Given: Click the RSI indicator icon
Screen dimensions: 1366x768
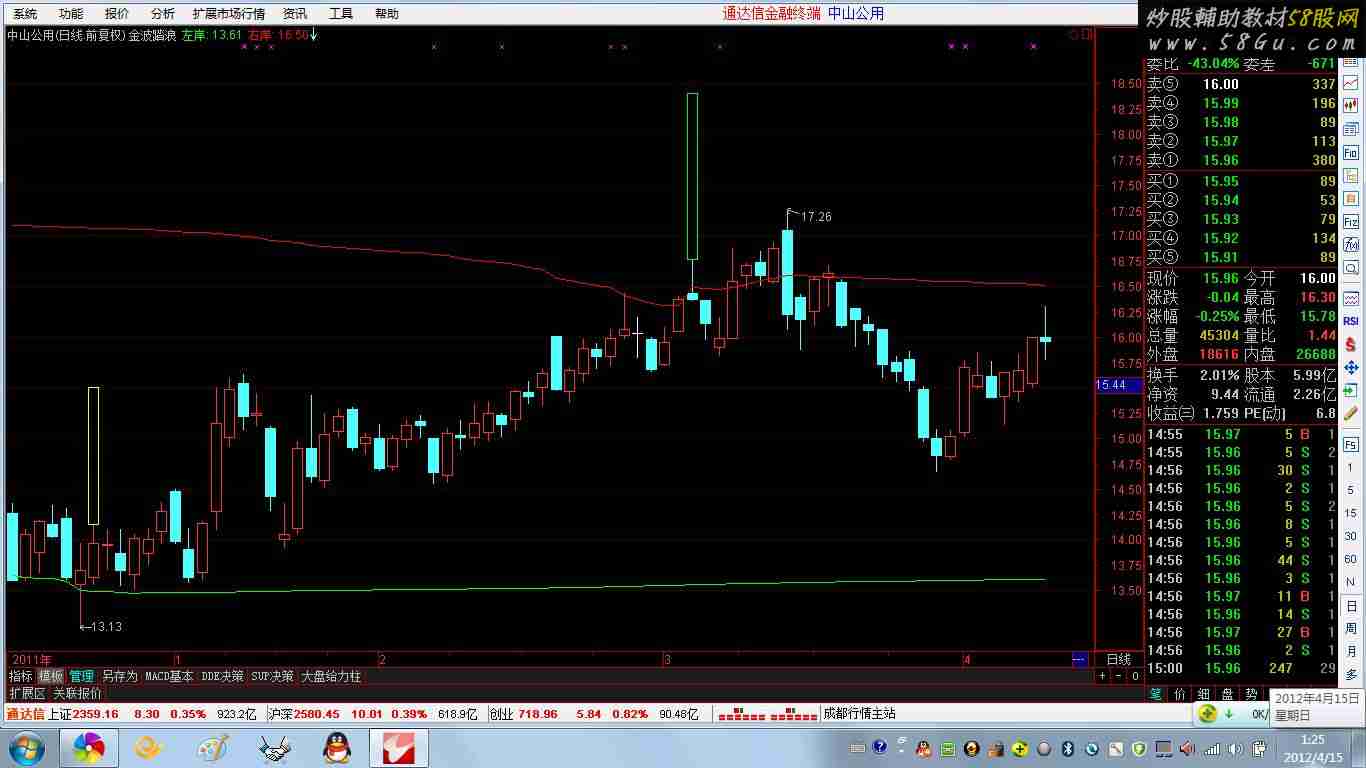Looking at the screenshot, I should [1351, 321].
